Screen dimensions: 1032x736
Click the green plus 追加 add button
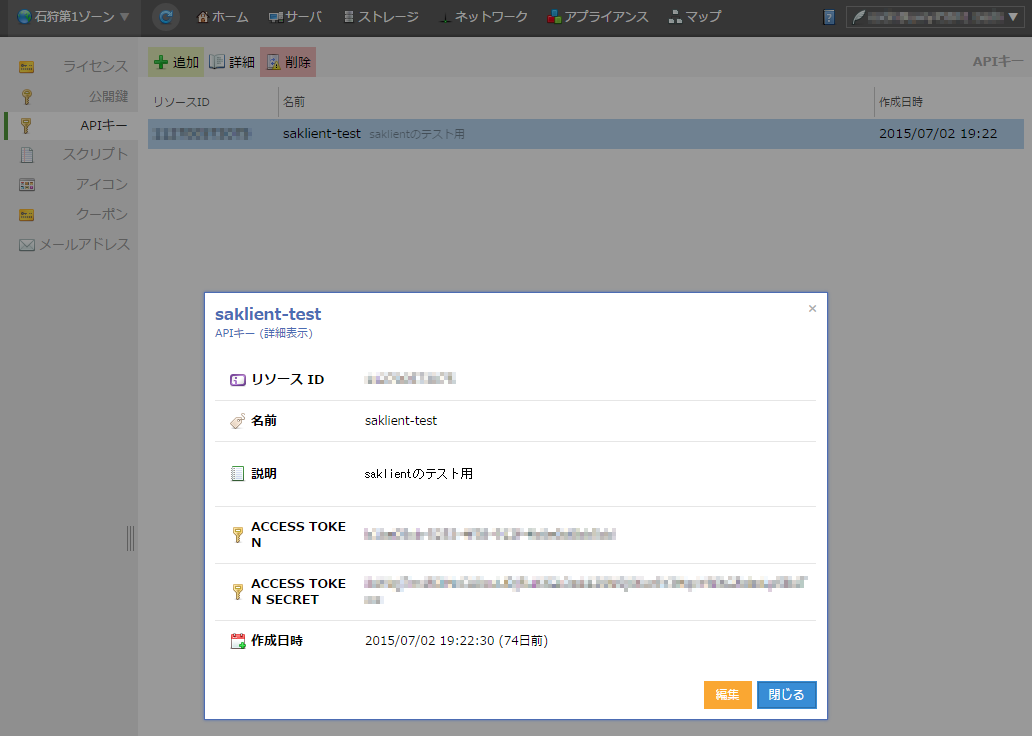pyautogui.click(x=176, y=62)
